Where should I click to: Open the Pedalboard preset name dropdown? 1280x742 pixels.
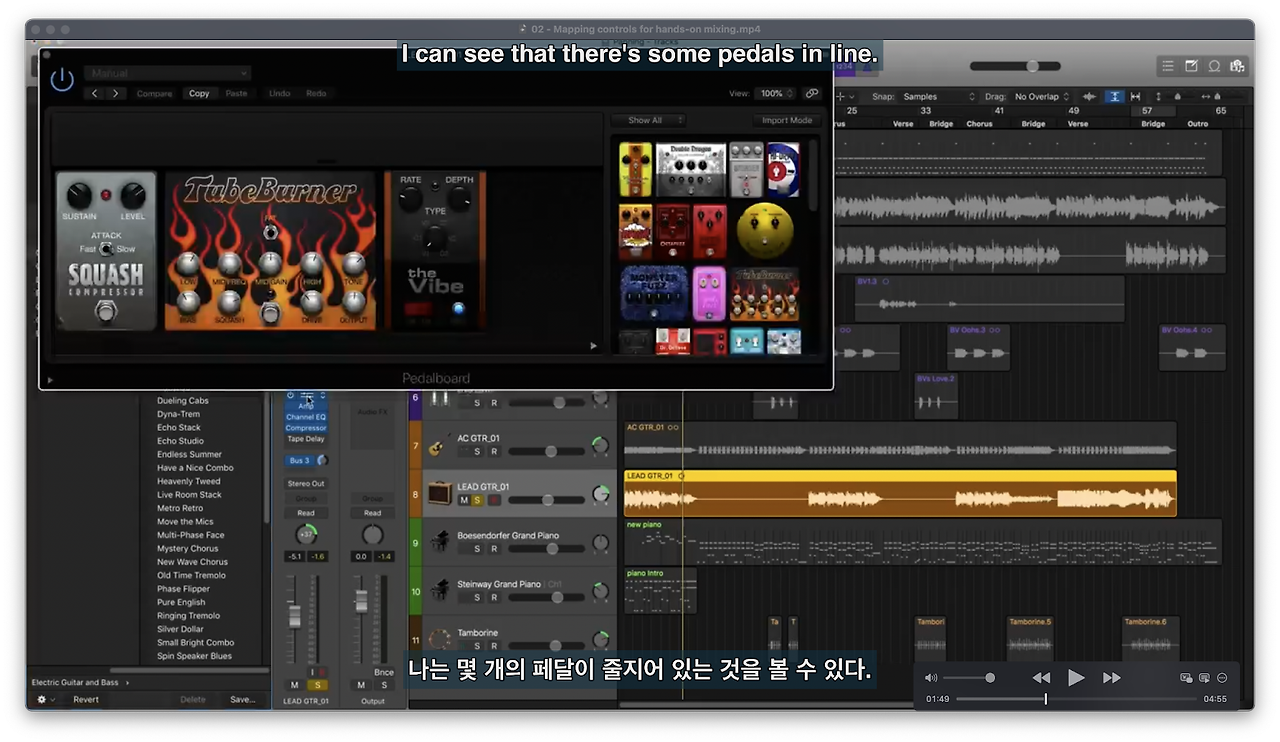click(167, 73)
